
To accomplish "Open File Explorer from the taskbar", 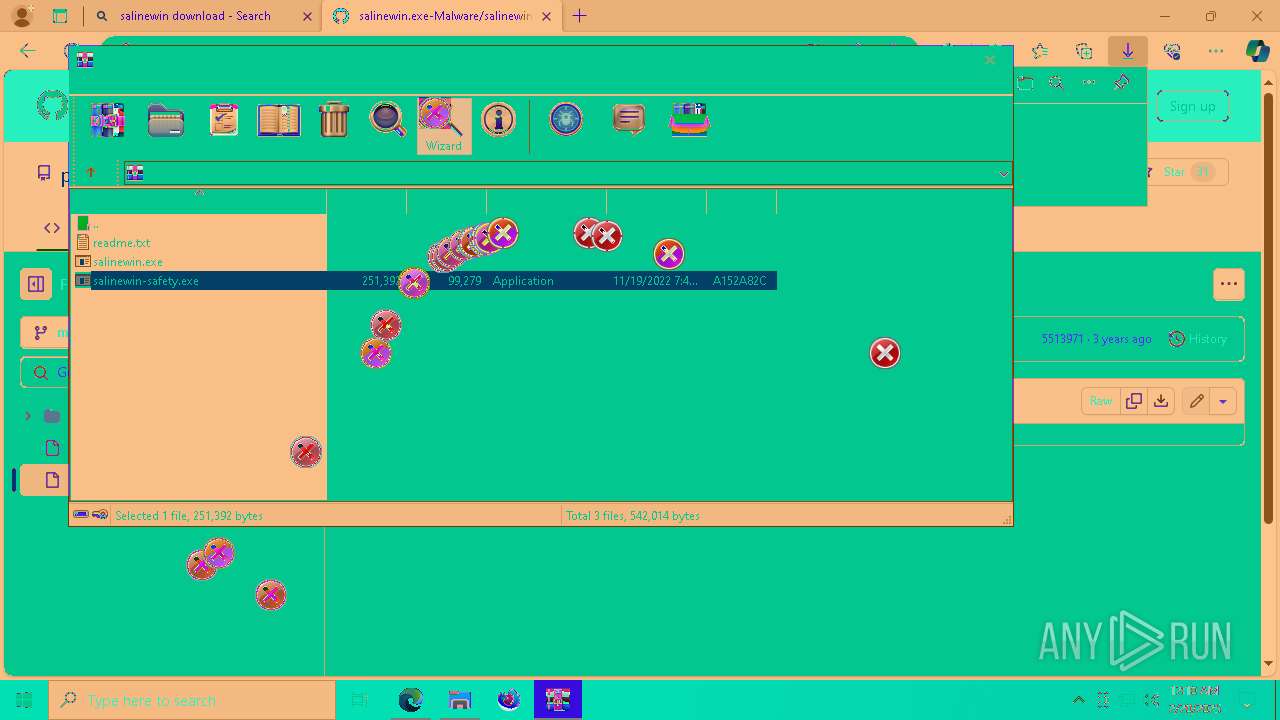I will [x=460, y=700].
